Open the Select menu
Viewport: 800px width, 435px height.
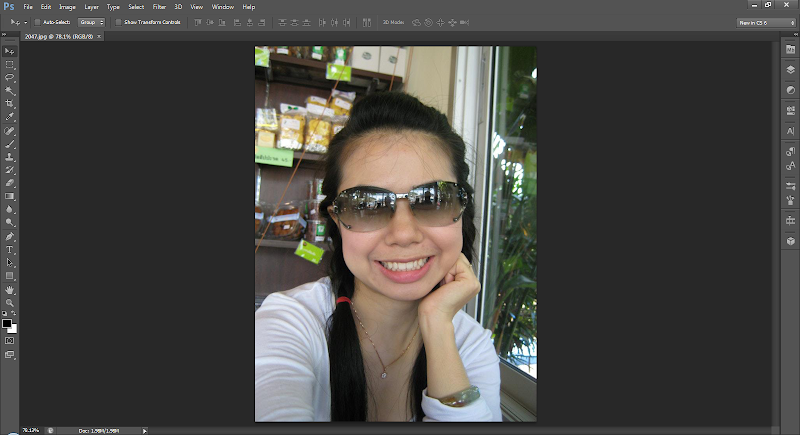(136, 7)
